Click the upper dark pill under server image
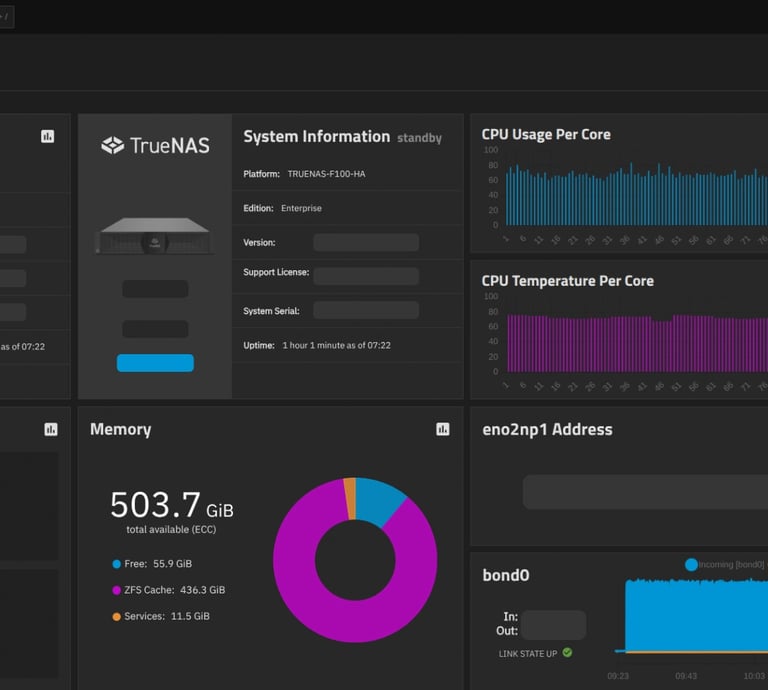This screenshot has height=690, width=768. pyautogui.click(x=155, y=289)
